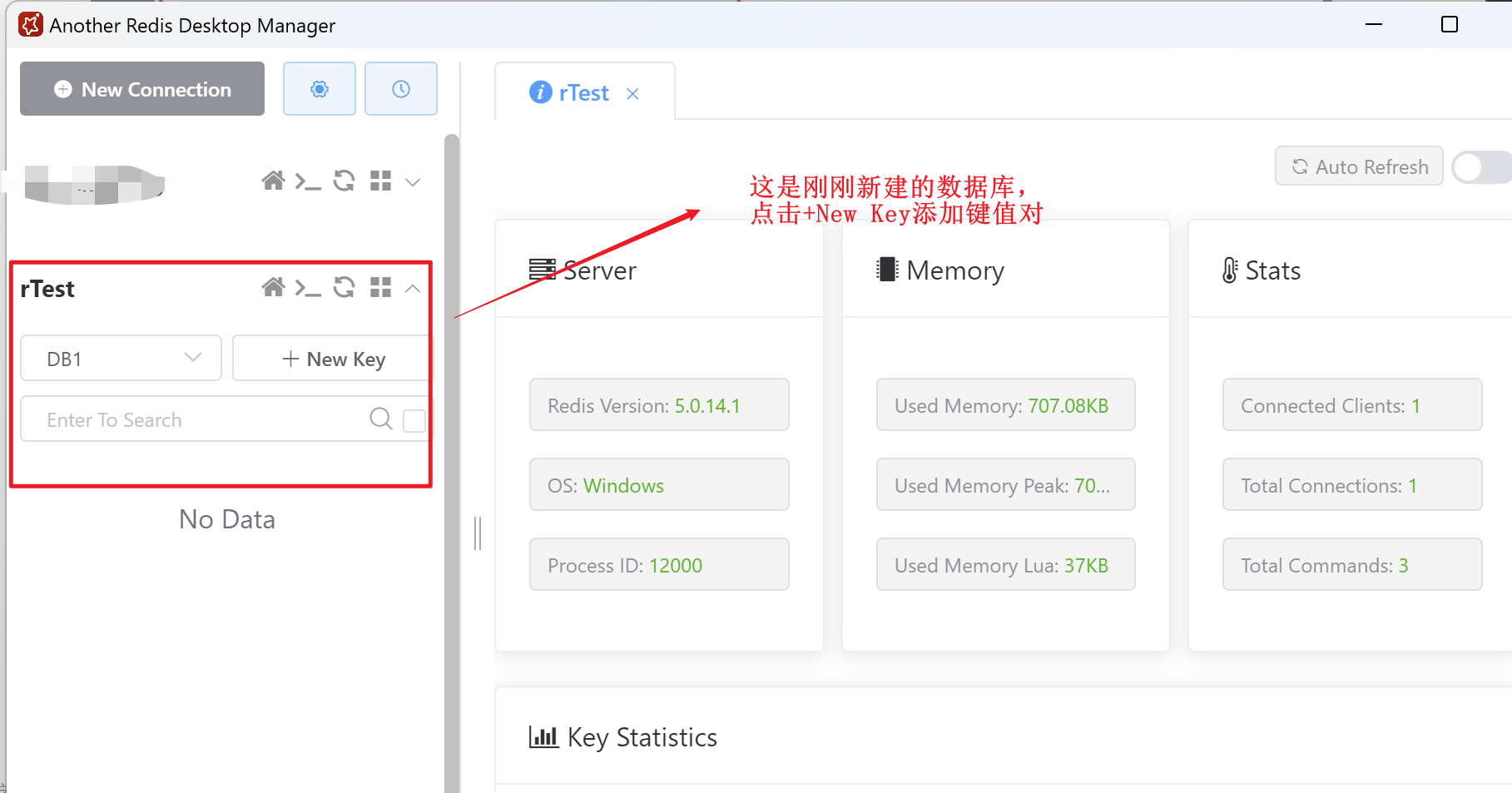Click the Key Statistics chart icon
The width and height of the screenshot is (1512, 793).
(x=543, y=736)
